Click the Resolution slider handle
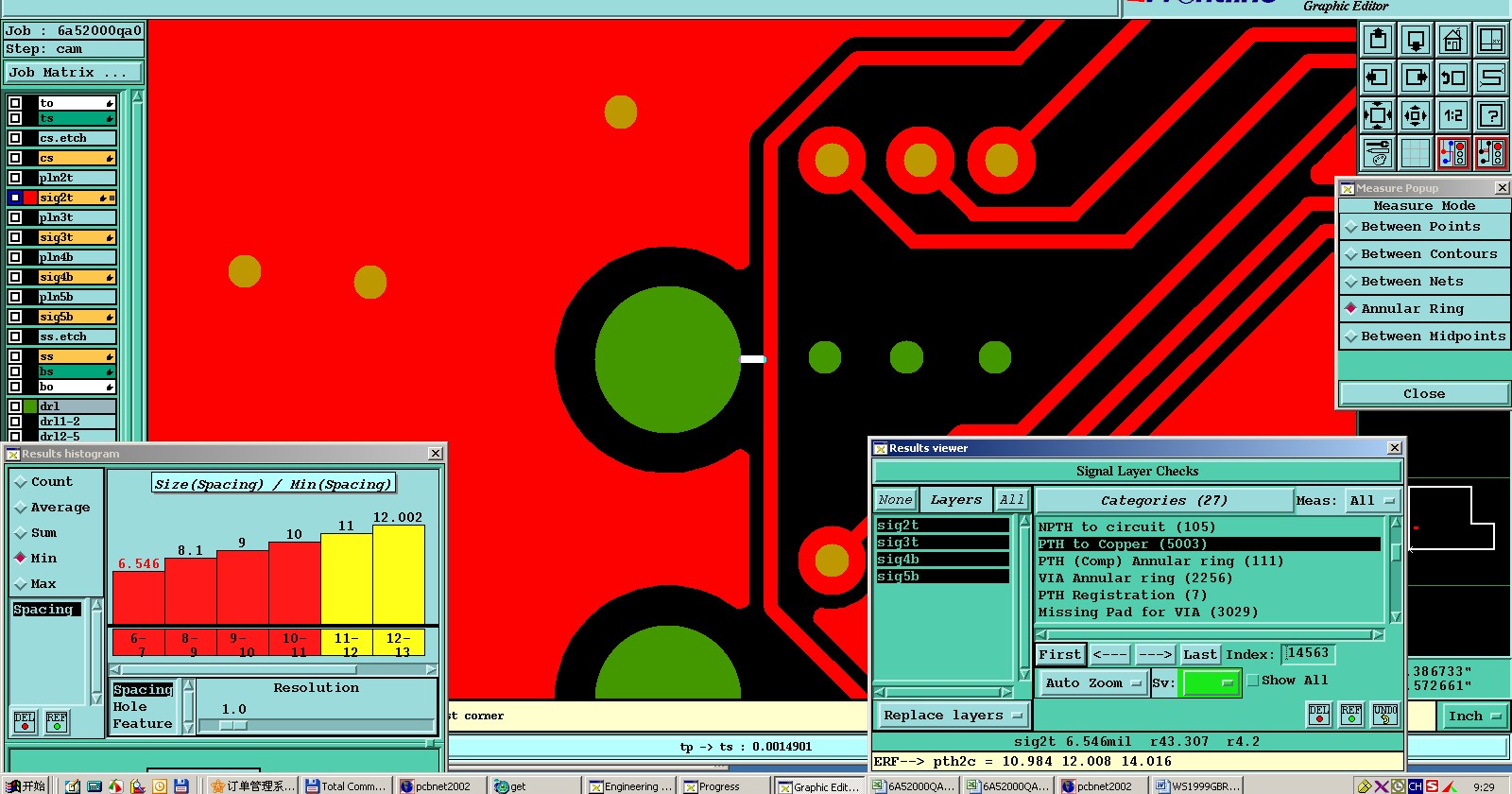Viewport: 1512px width, 794px height. [x=232, y=726]
